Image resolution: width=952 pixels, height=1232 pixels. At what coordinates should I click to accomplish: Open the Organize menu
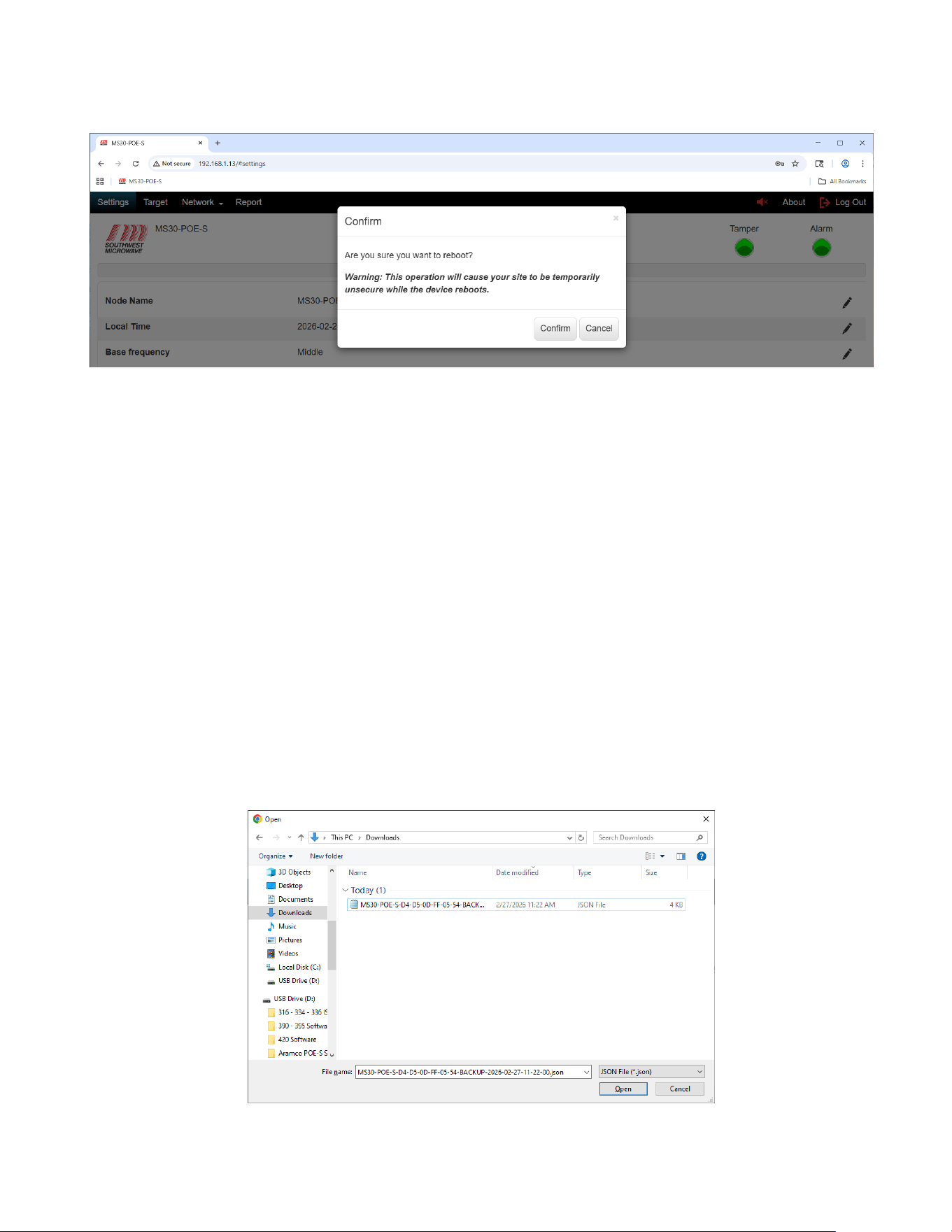(276, 856)
